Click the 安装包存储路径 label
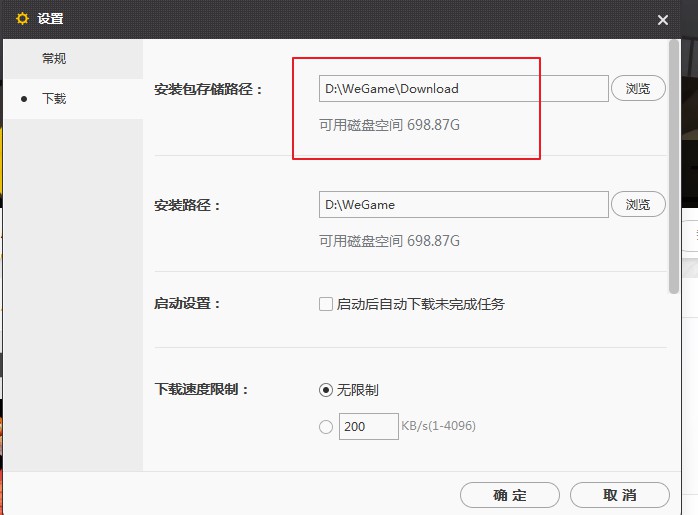 pos(208,89)
